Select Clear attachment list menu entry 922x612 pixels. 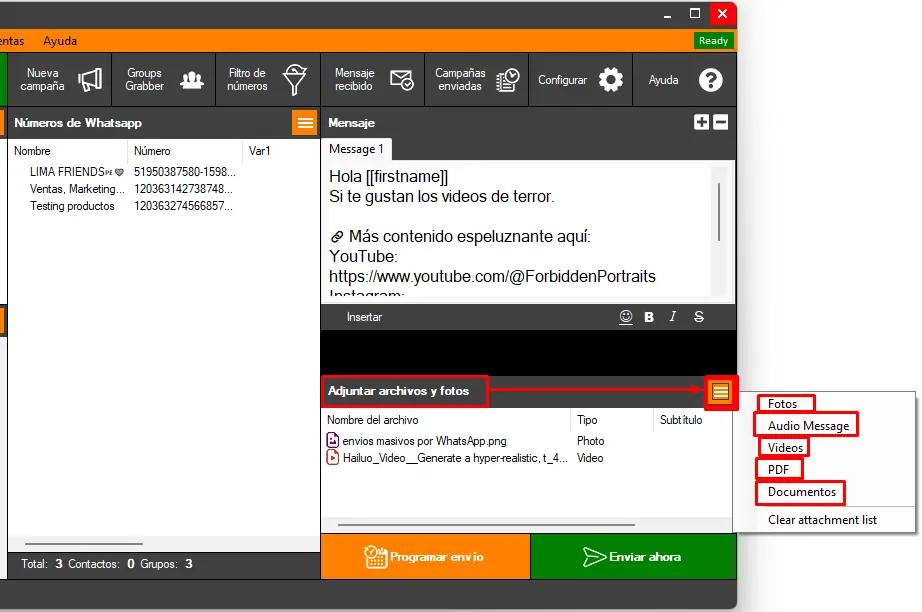(822, 520)
